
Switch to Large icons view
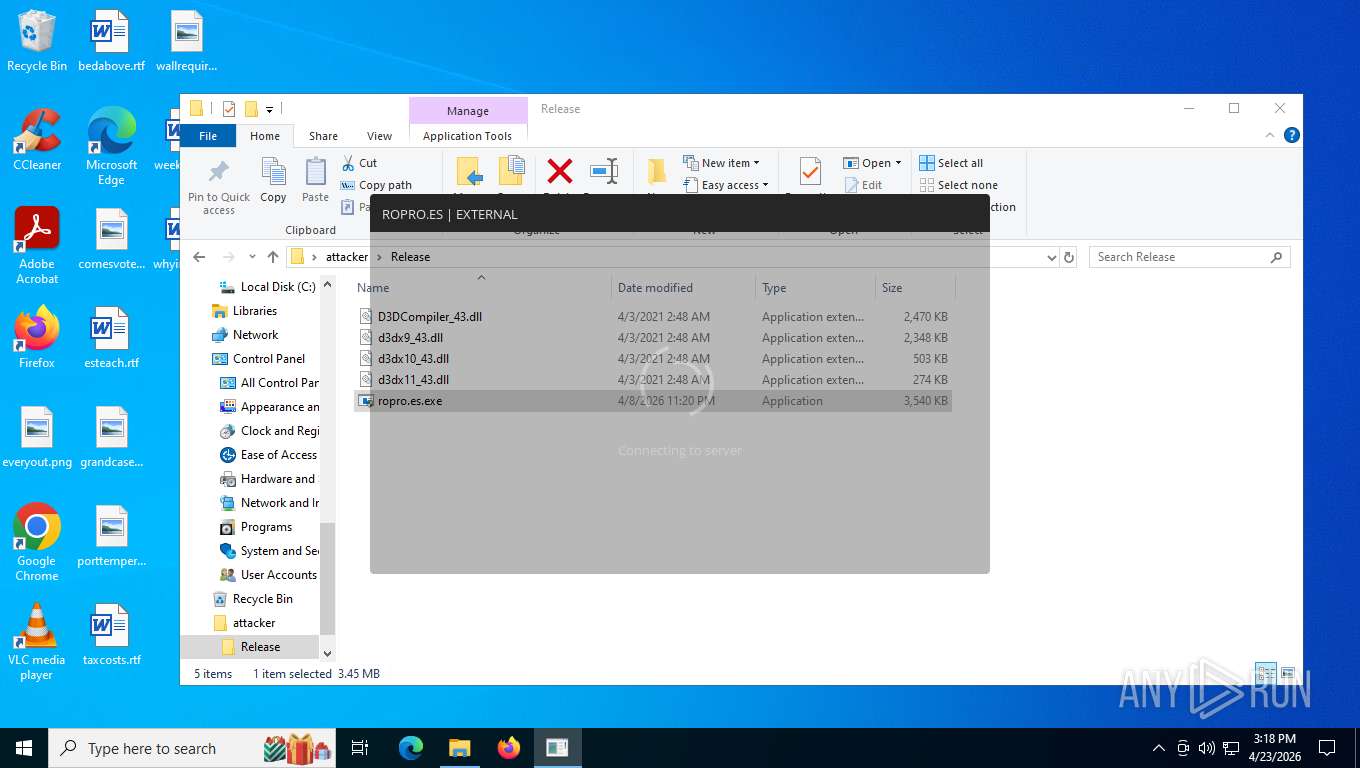pos(1287,673)
